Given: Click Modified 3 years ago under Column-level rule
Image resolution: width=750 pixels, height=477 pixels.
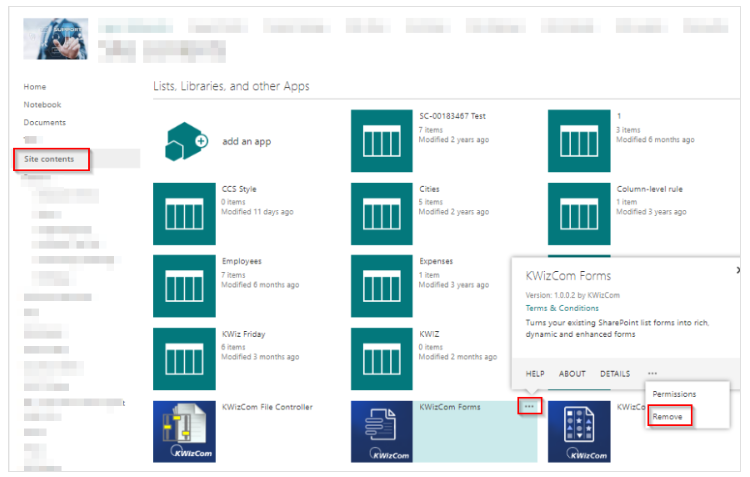Looking at the screenshot, I should point(651,211).
